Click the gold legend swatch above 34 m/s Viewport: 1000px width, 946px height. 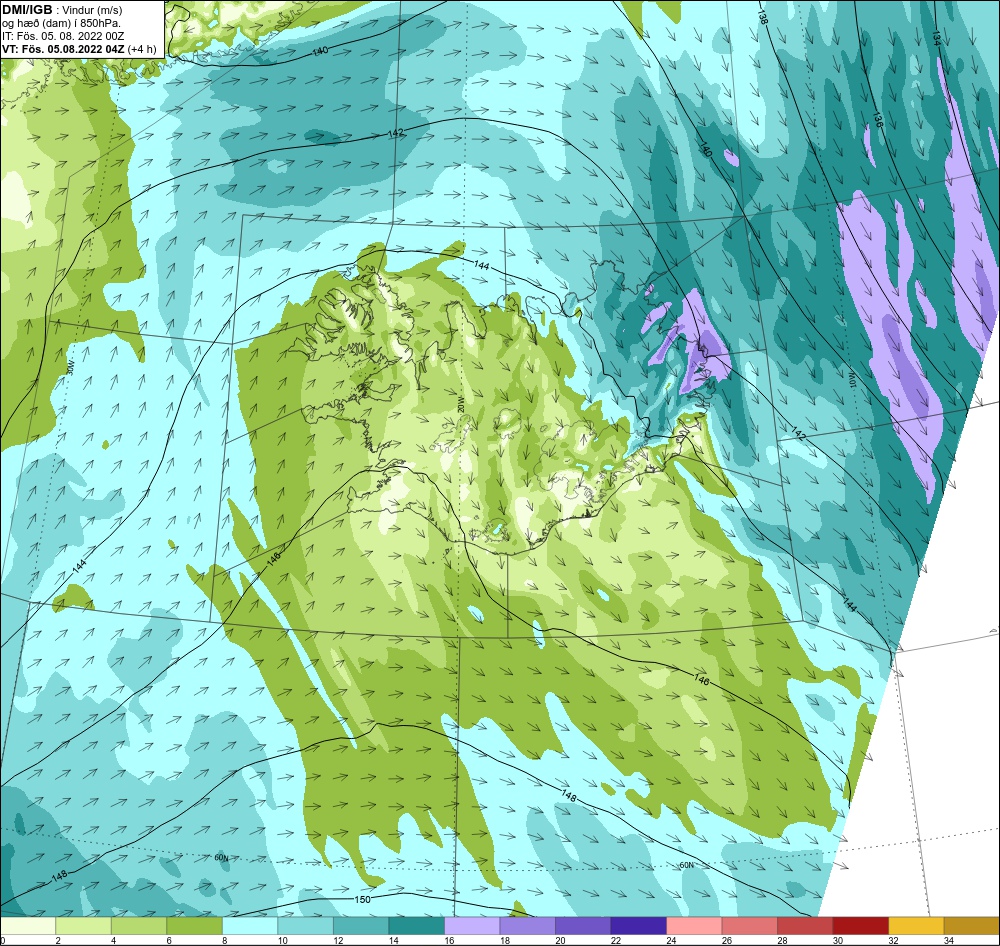click(971, 926)
